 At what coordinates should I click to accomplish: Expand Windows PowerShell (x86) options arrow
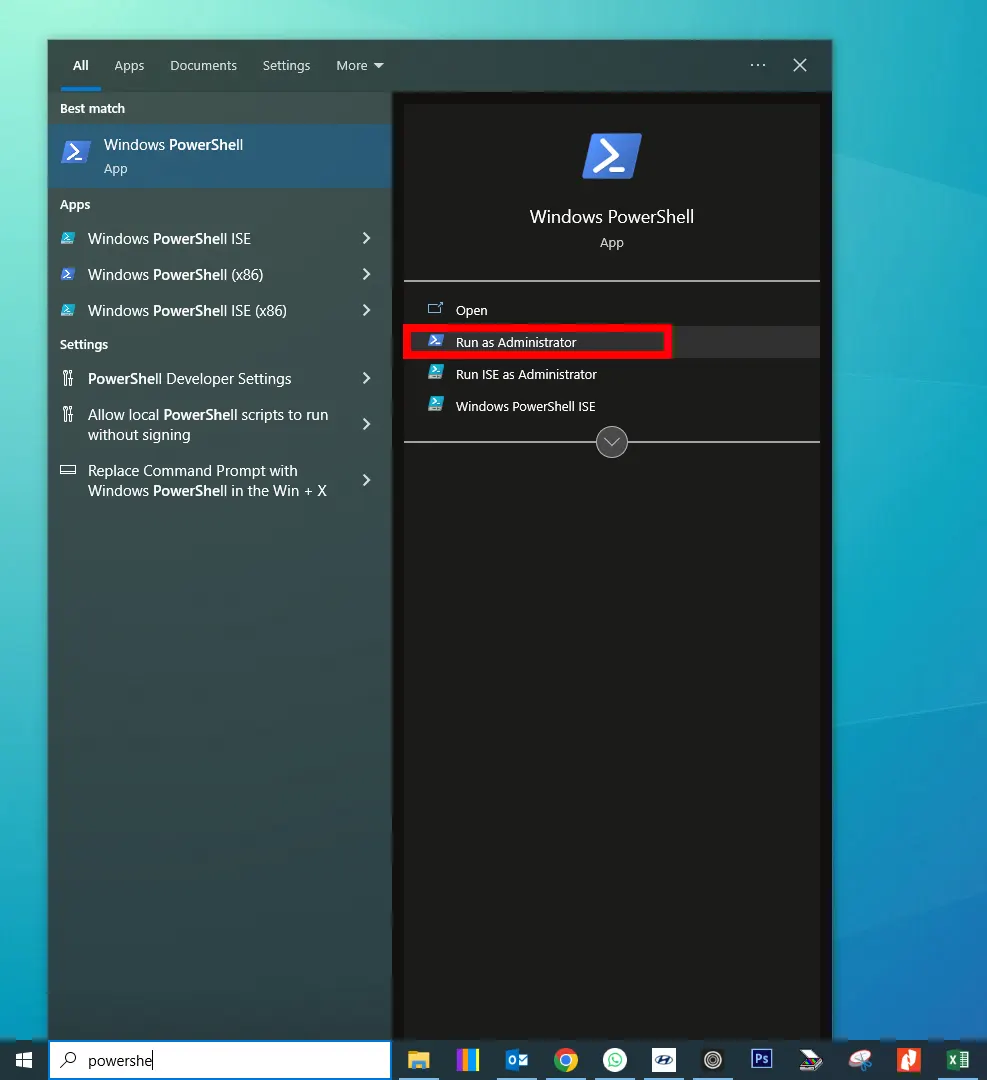click(x=366, y=274)
